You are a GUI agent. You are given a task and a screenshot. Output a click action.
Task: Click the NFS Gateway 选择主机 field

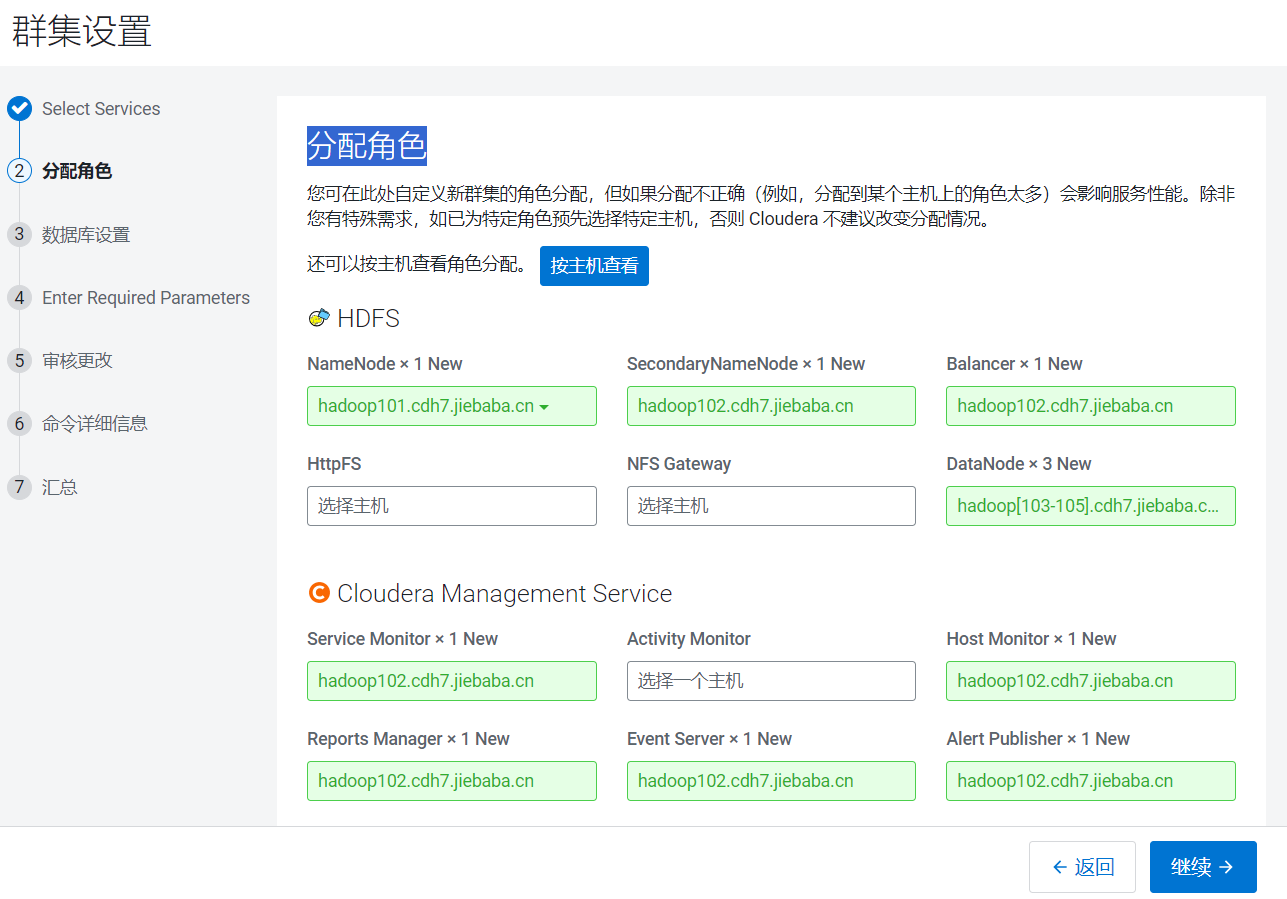pyautogui.click(x=771, y=506)
